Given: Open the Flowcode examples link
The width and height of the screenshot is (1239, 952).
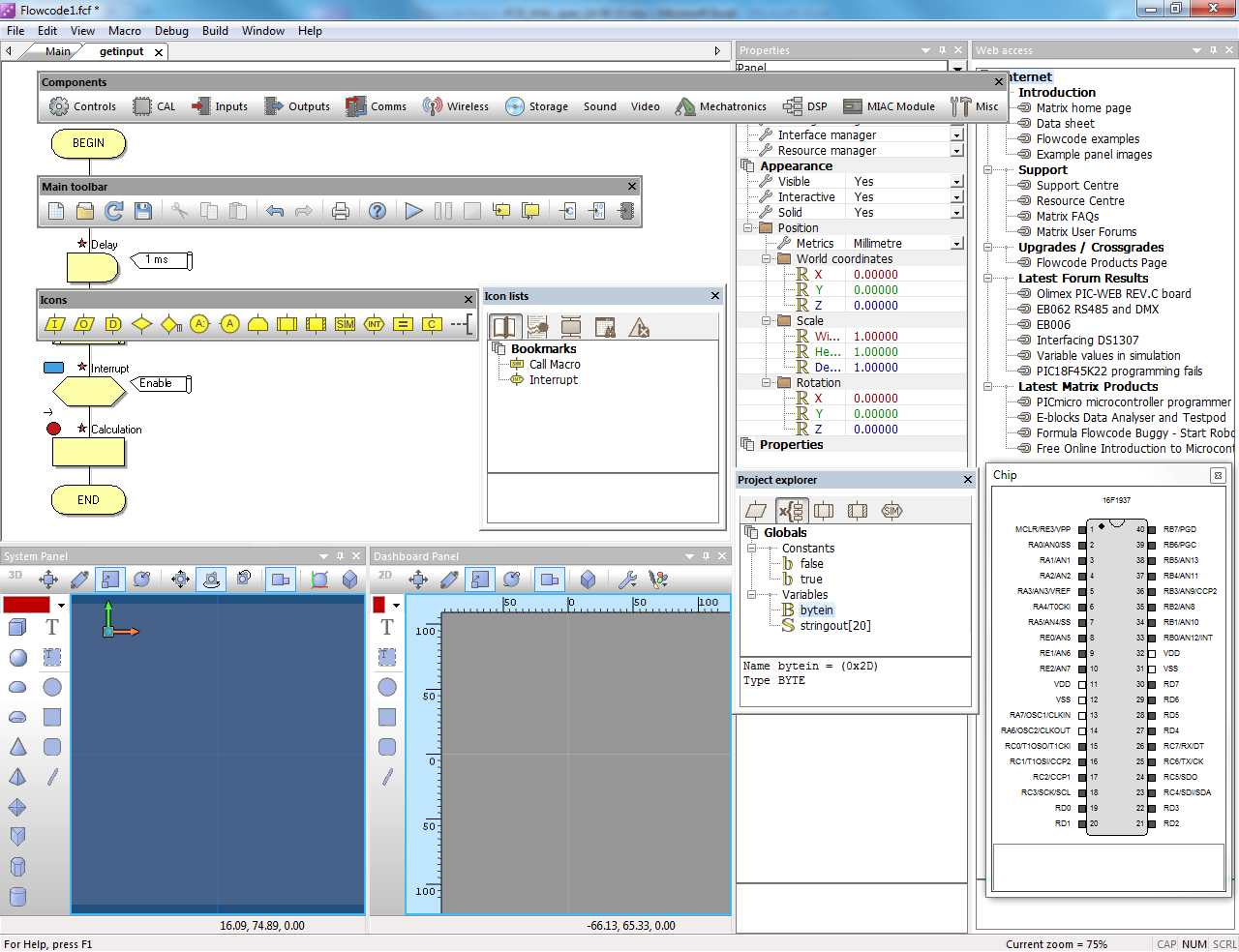Looking at the screenshot, I should [x=1087, y=139].
